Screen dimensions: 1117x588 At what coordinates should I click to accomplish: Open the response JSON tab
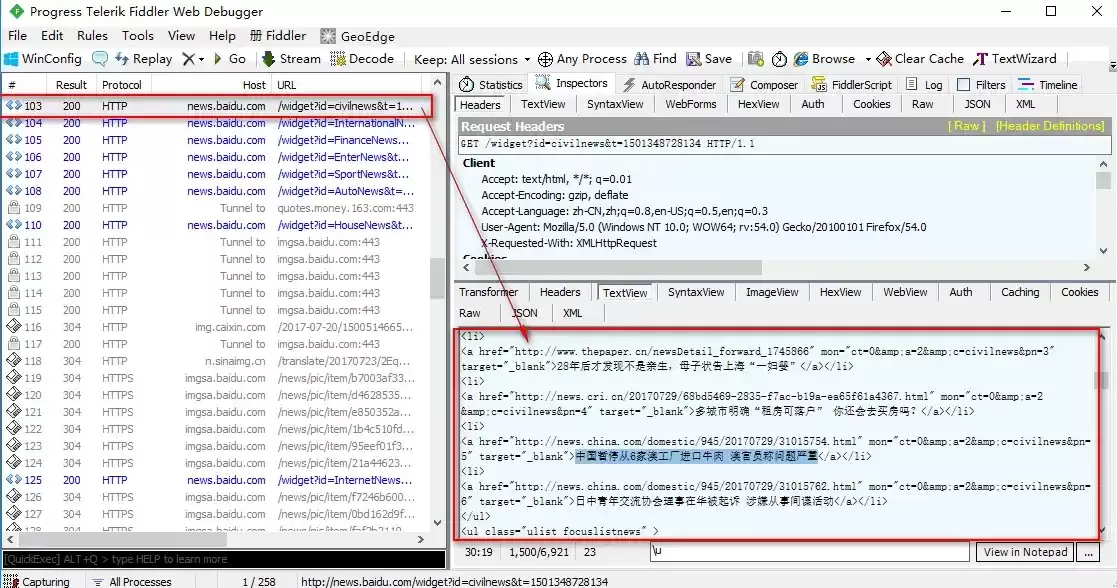pos(525,313)
